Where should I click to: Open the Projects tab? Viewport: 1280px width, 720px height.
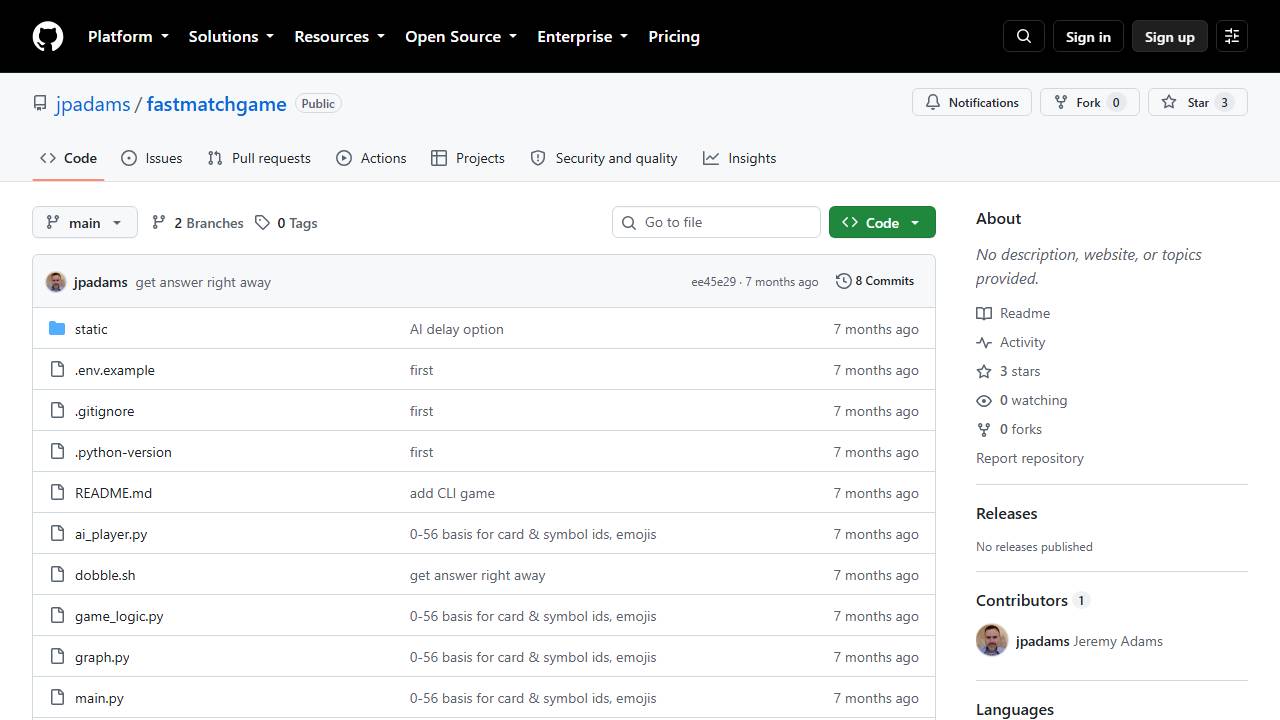coord(468,158)
